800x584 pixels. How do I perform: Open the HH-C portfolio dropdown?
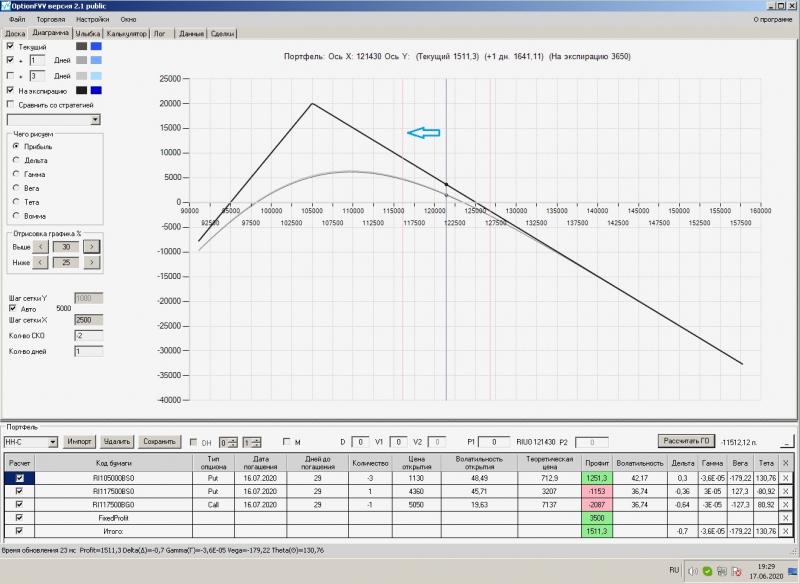[53, 442]
